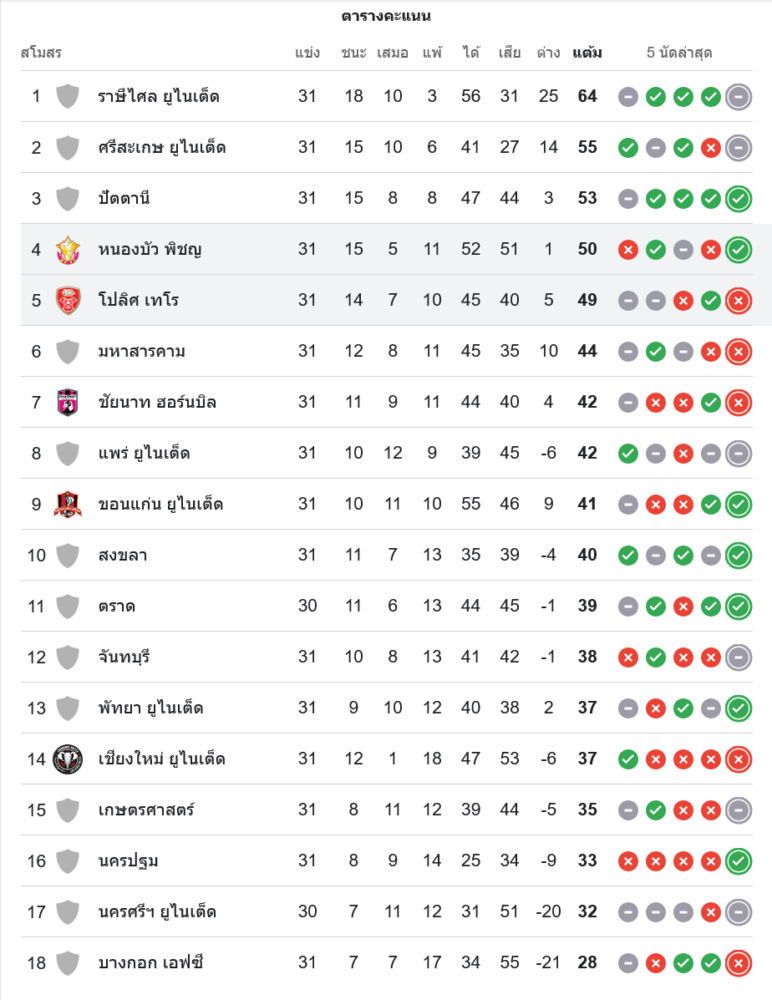This screenshot has width=772, height=1000.
Task: Click บางกอก เอฟซี's circled latest loss icon
Action: coord(738,963)
